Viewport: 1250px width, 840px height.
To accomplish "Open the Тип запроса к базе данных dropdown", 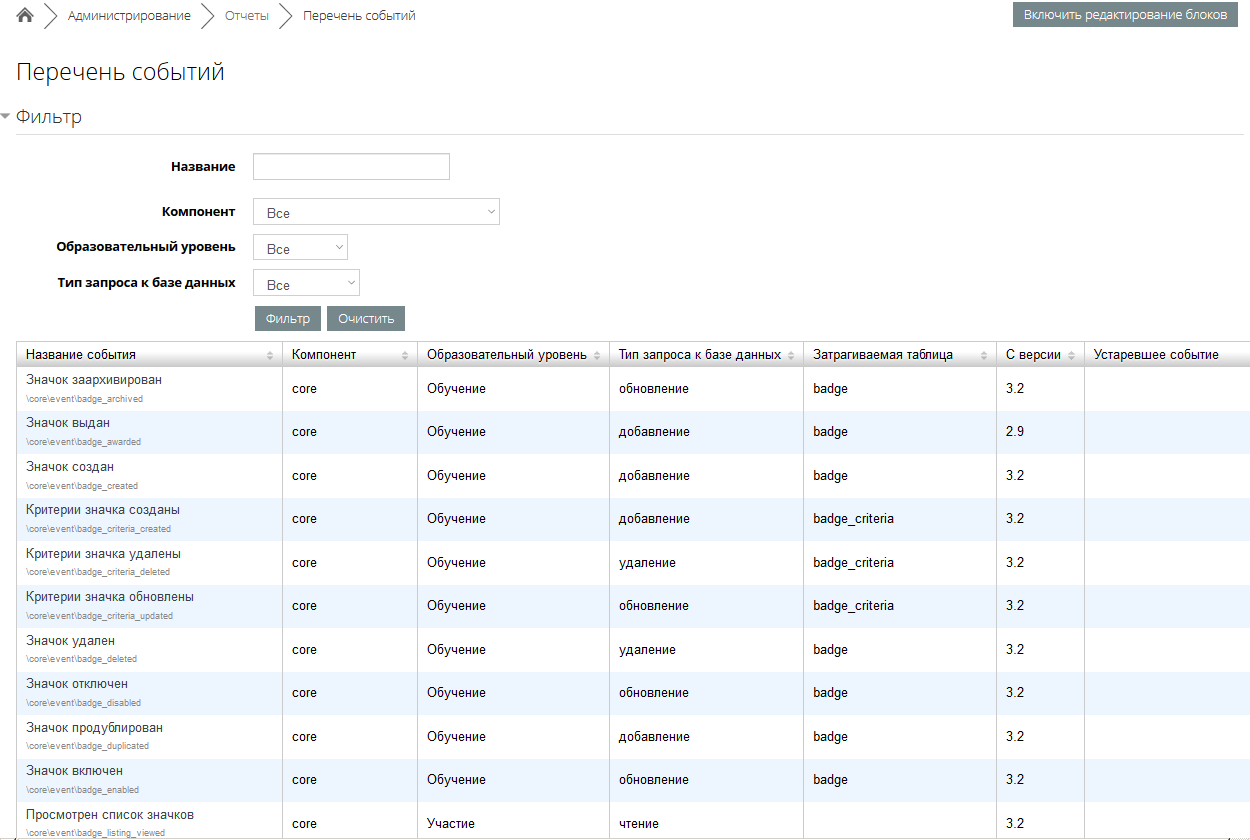I will tap(306, 284).
